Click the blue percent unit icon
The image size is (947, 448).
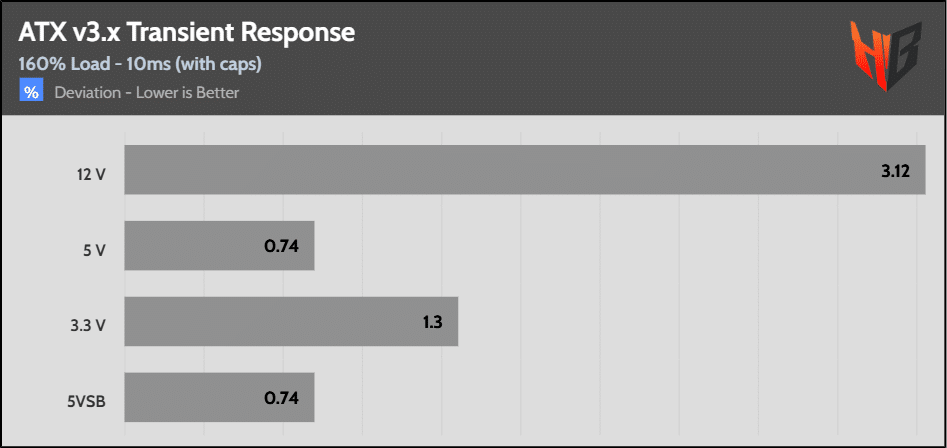tap(31, 93)
